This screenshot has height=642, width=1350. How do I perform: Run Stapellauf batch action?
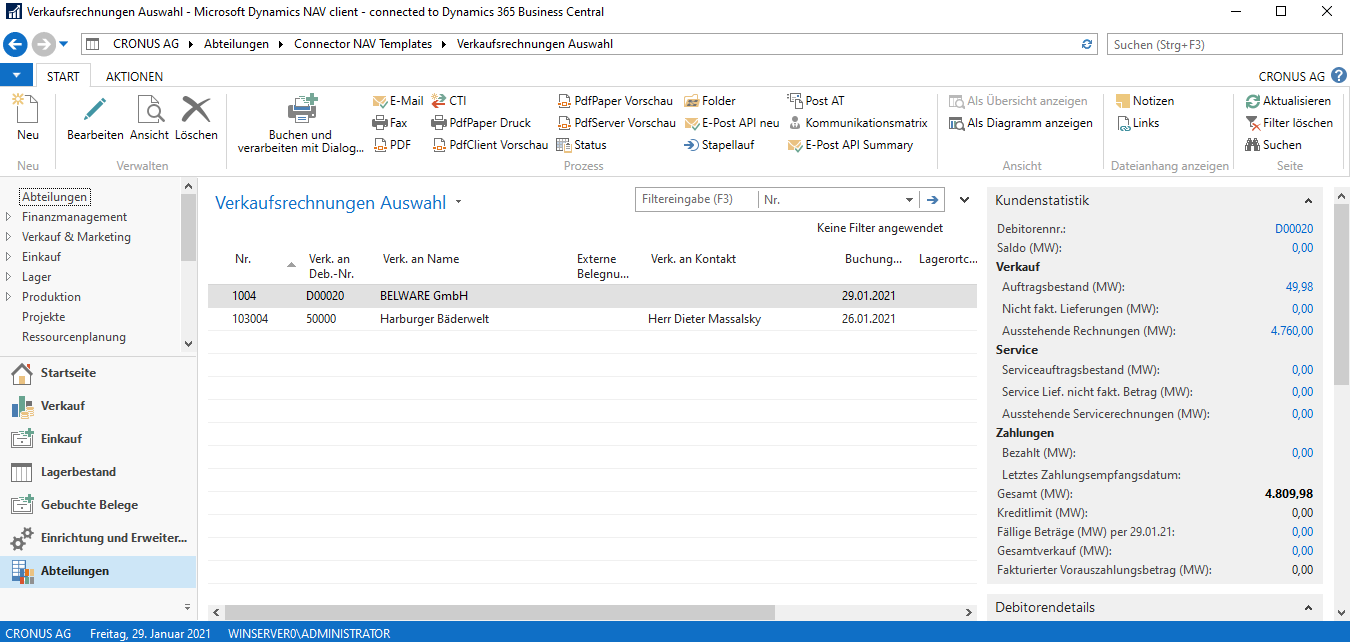point(719,145)
